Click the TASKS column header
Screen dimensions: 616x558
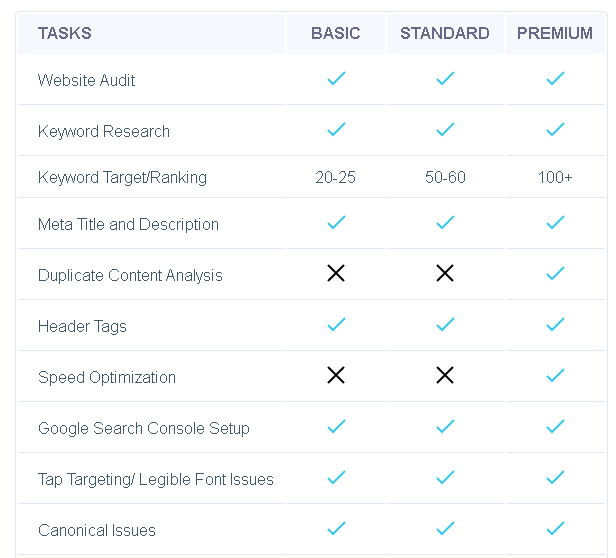[x=65, y=33]
